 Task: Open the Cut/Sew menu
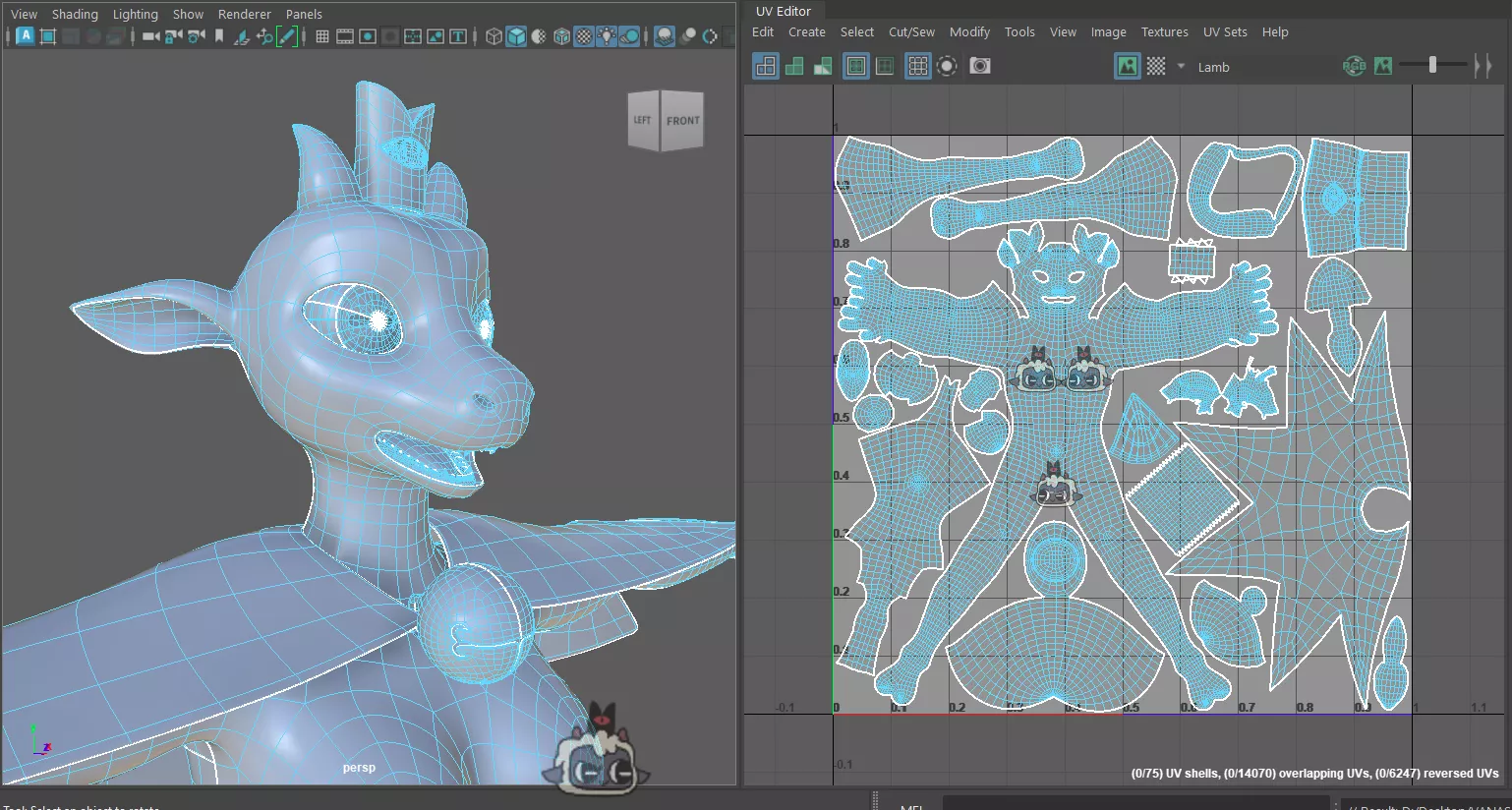(910, 31)
